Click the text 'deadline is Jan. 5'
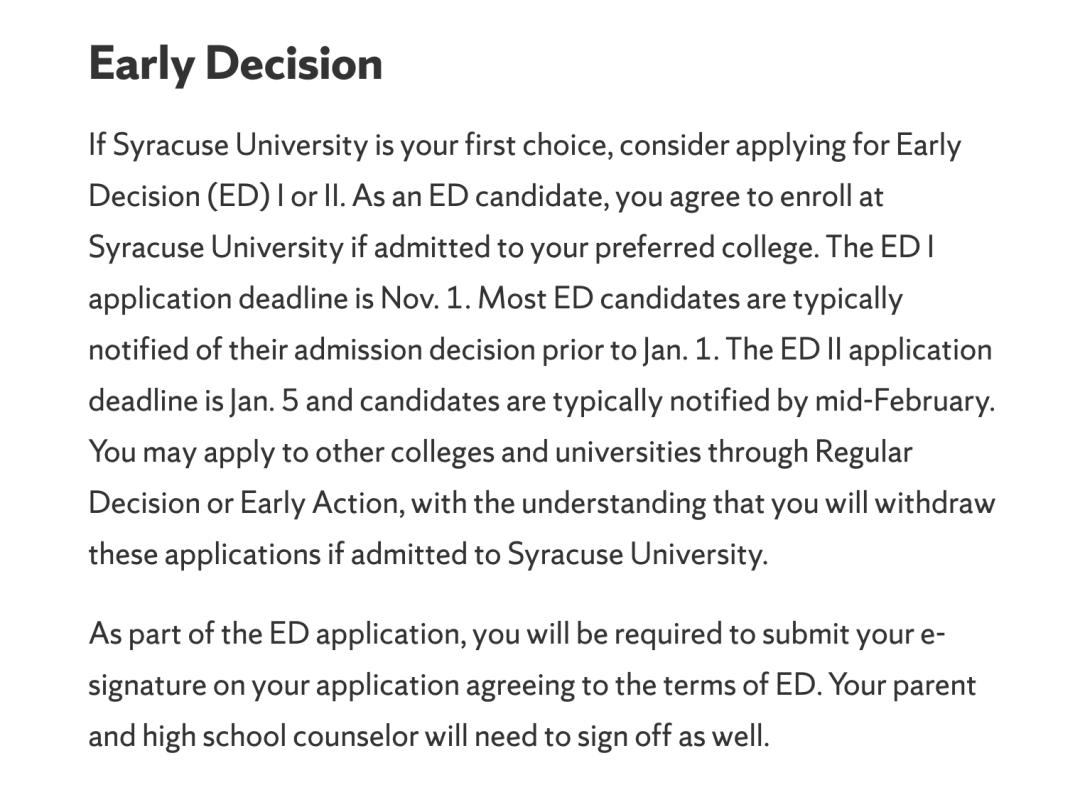Viewport: 1080px width, 790px height. 194,401
